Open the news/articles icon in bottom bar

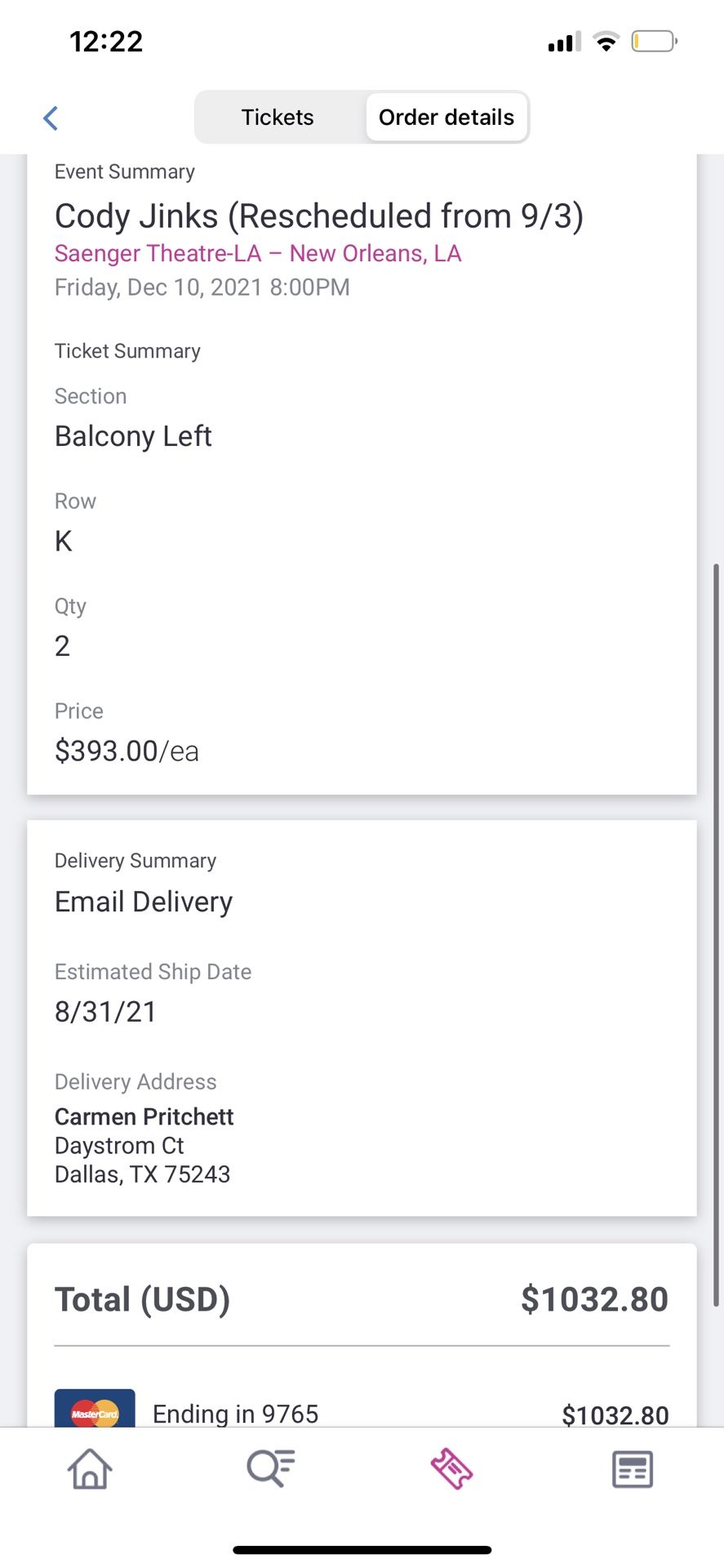pyautogui.click(x=633, y=1469)
